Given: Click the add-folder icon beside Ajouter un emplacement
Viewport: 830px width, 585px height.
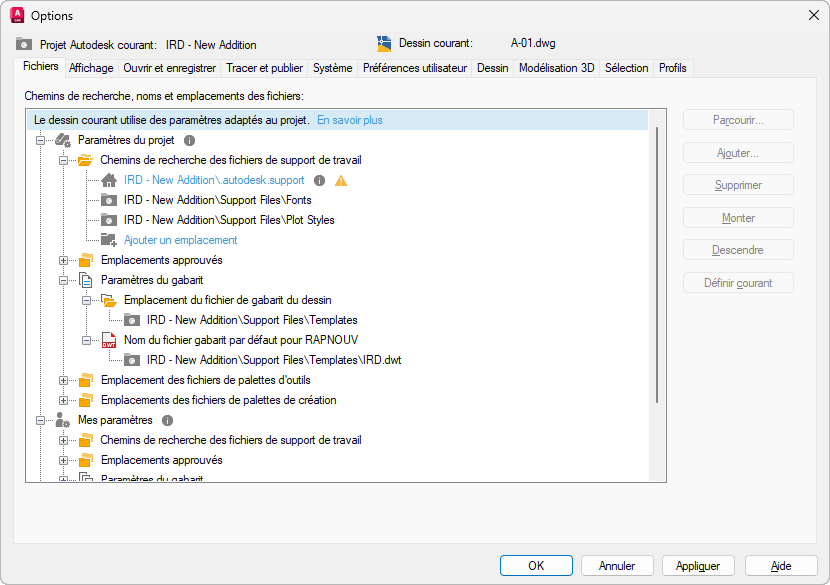Looking at the screenshot, I should (109, 240).
